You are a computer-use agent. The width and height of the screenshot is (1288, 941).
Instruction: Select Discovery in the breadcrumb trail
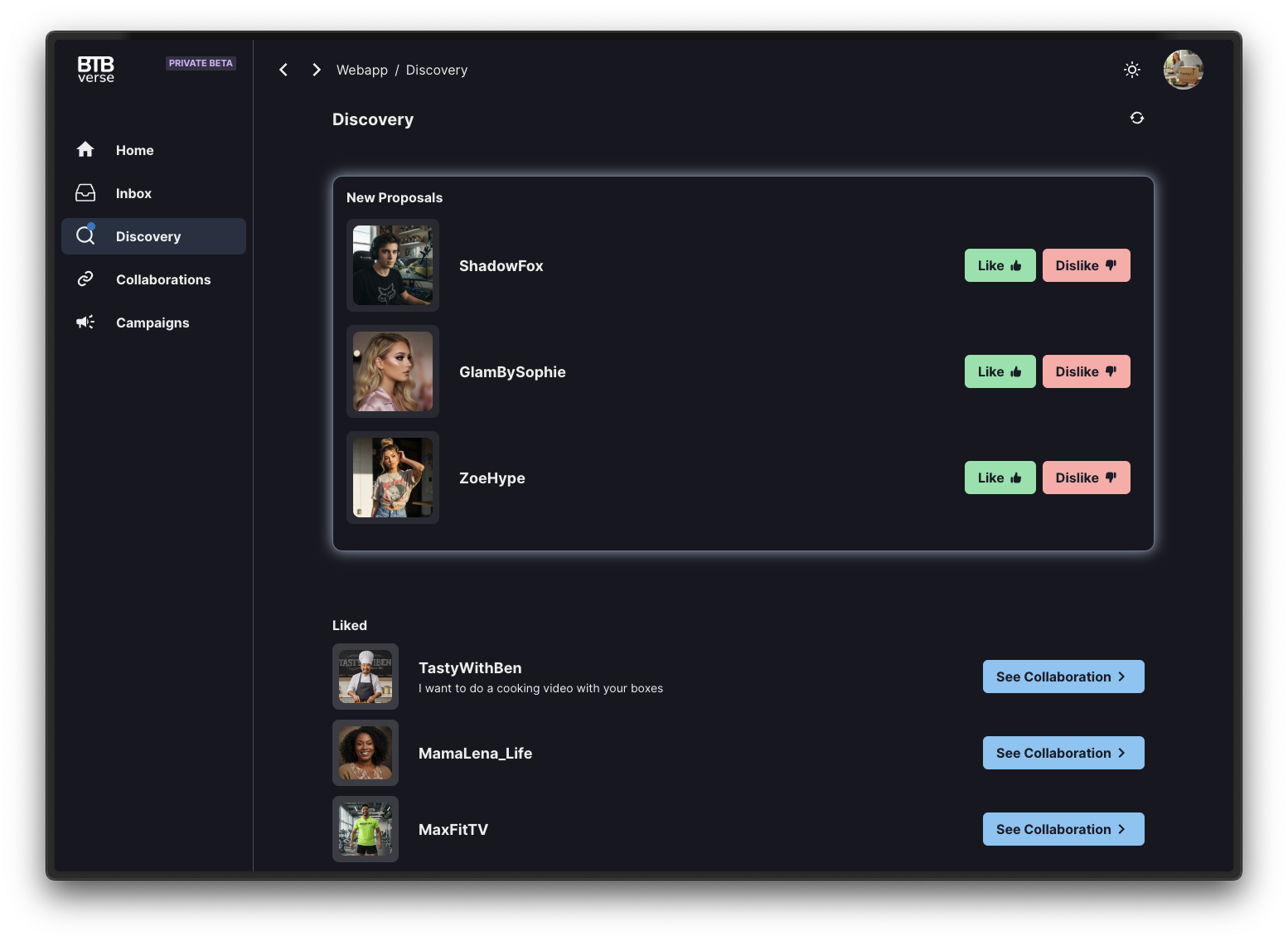coord(436,70)
